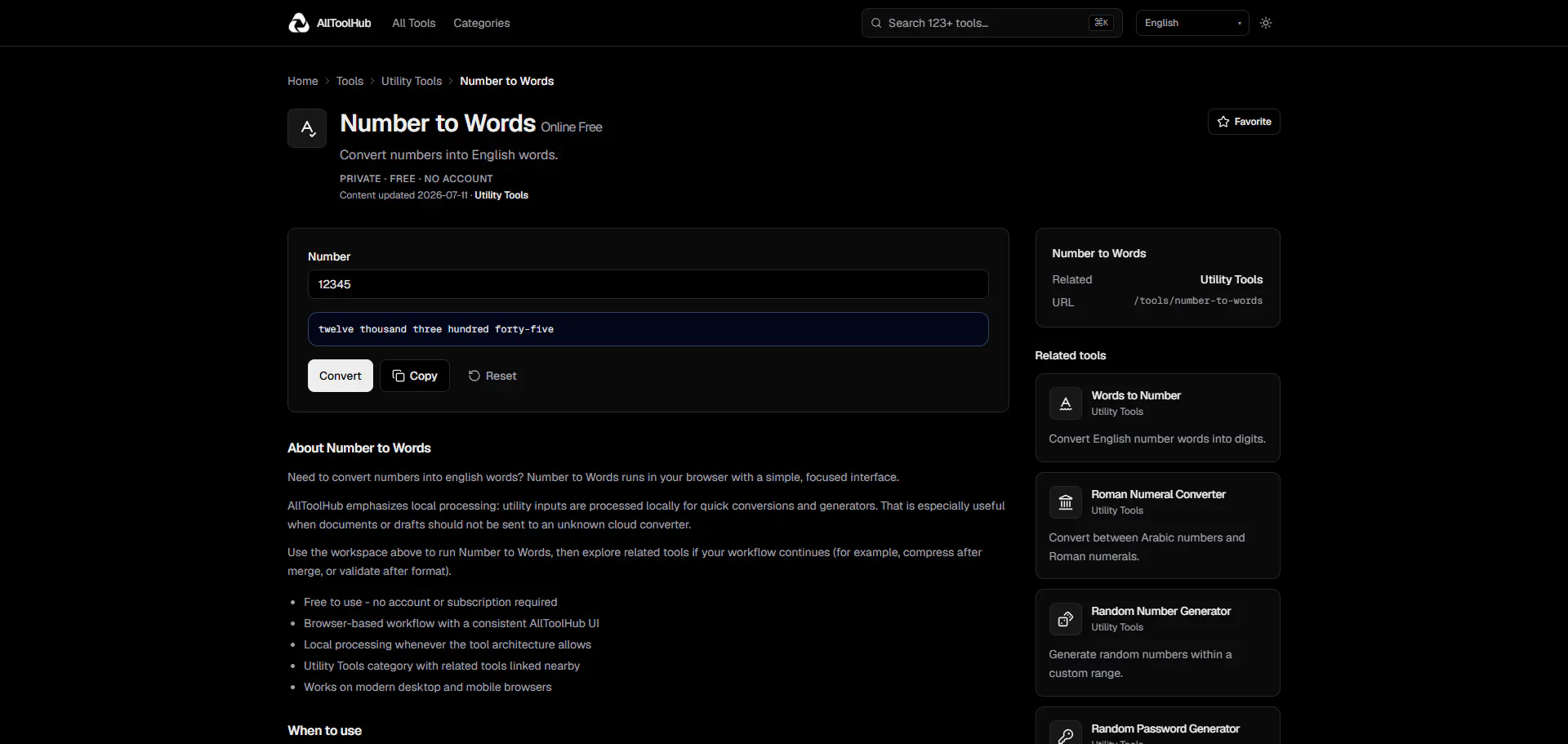Open Categories in the top navigation
The height and width of the screenshot is (744, 1568).
[x=482, y=23]
